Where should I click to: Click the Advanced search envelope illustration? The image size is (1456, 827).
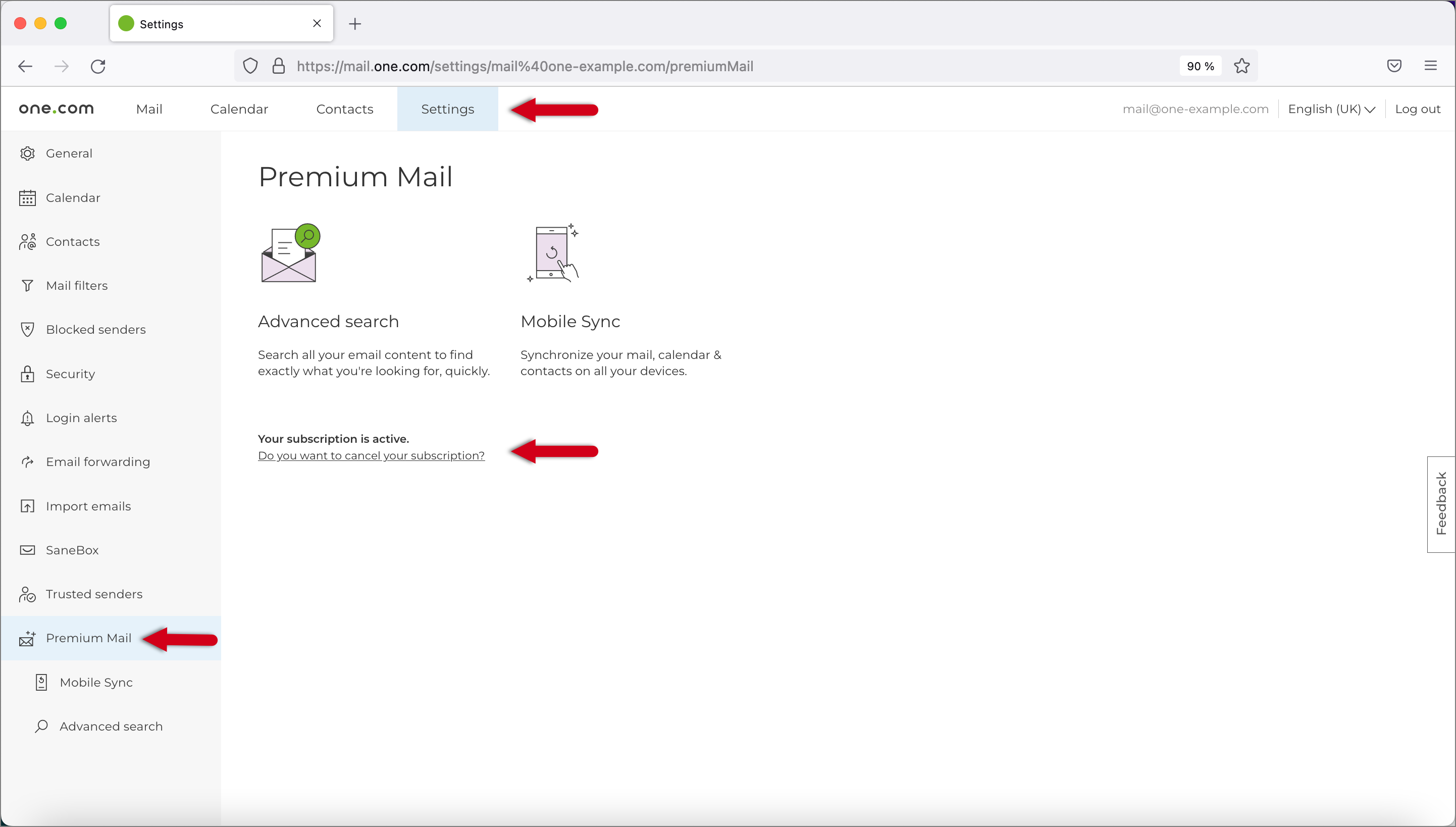[x=290, y=253]
